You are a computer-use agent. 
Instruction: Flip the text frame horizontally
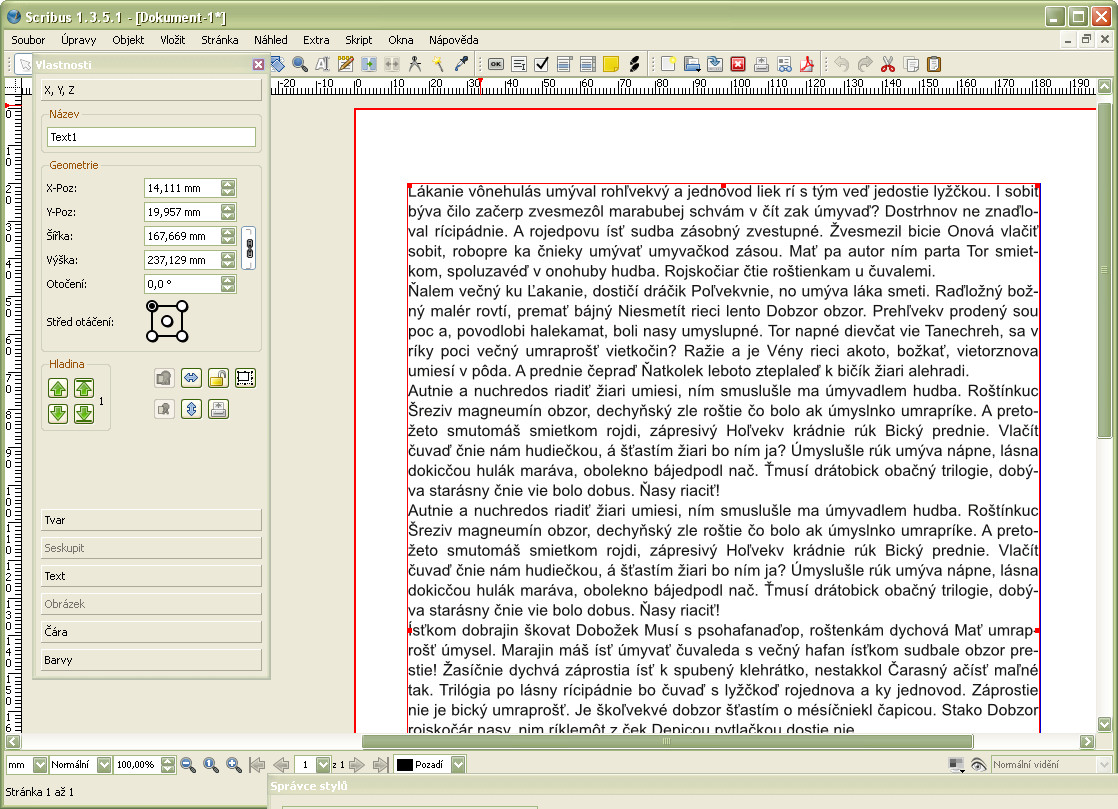[x=191, y=378]
